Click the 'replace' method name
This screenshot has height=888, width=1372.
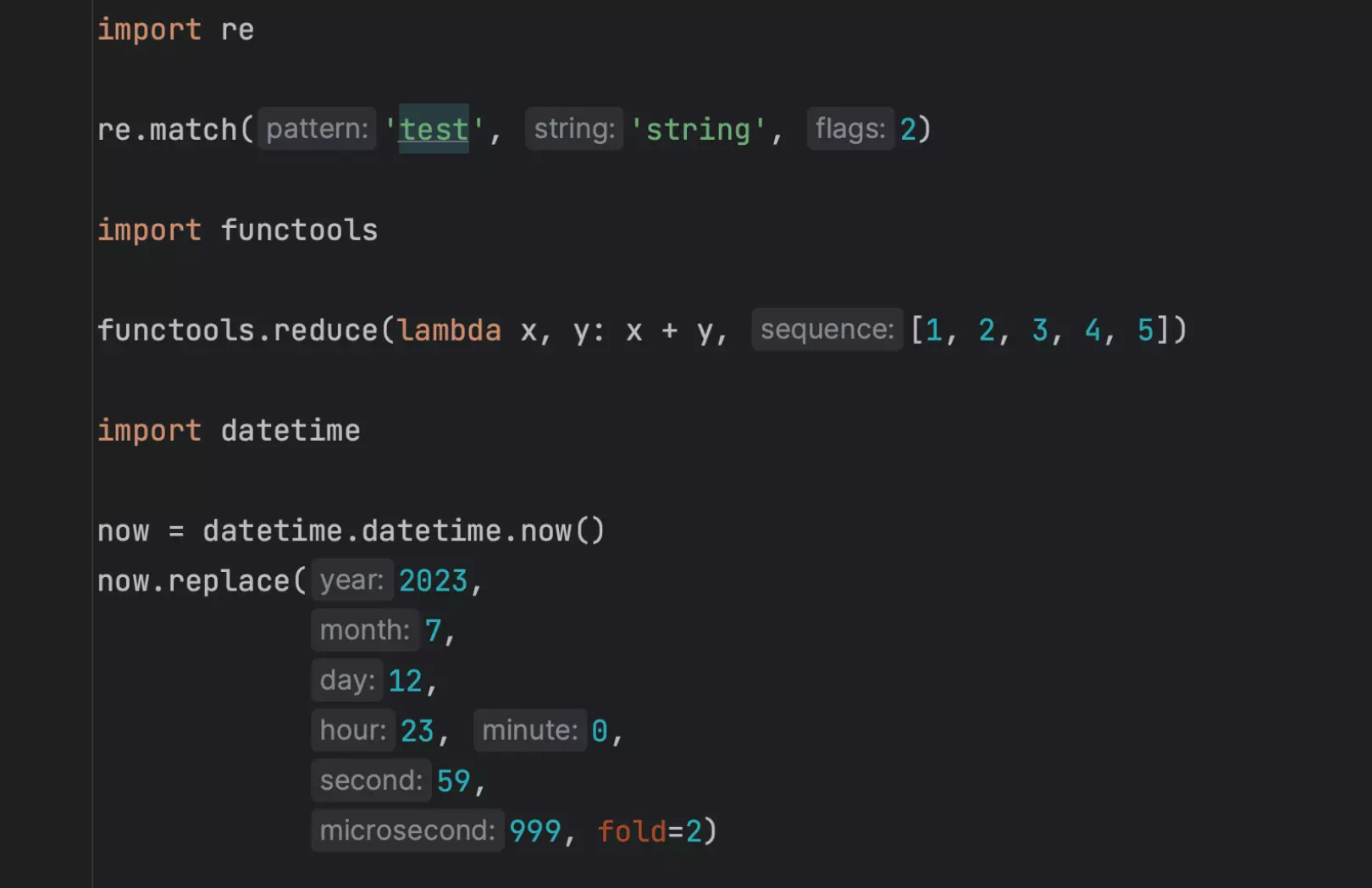[x=229, y=581]
